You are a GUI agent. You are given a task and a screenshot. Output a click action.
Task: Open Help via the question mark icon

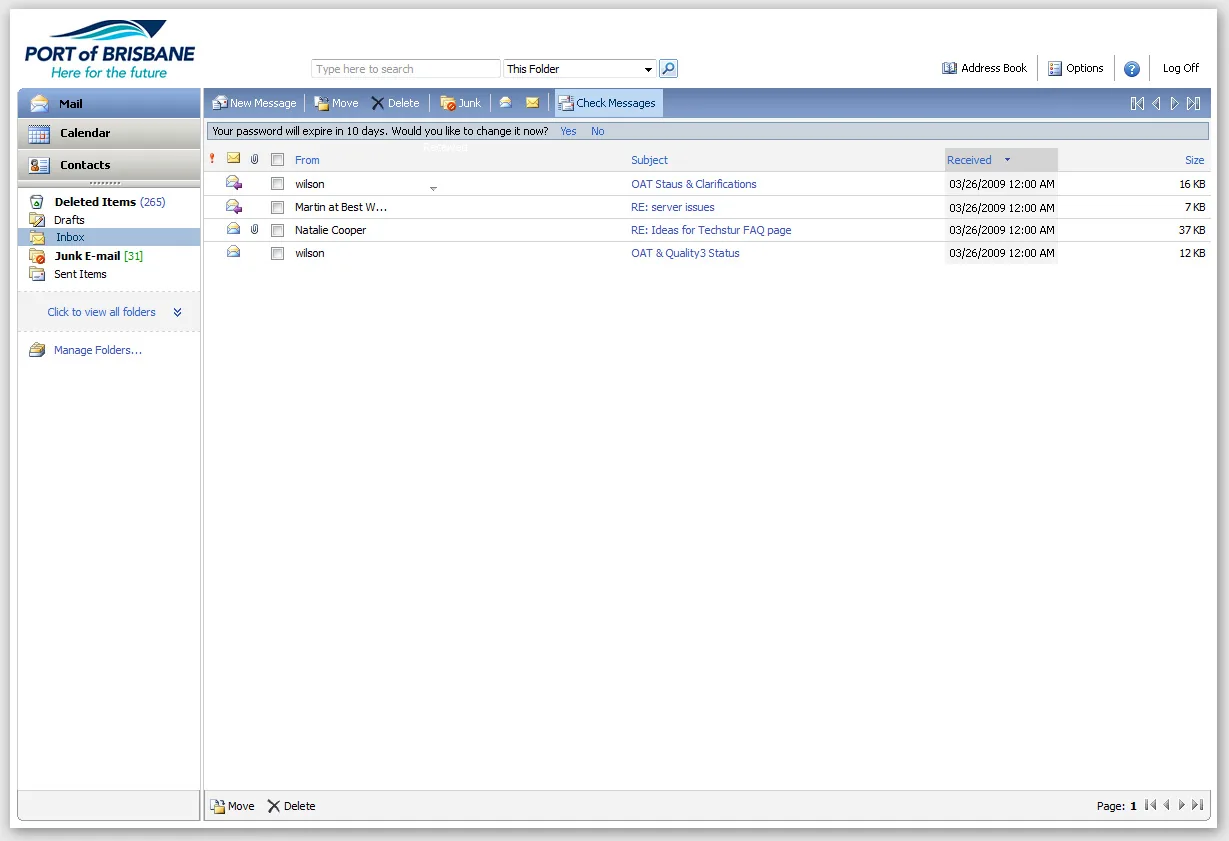[x=1132, y=69]
